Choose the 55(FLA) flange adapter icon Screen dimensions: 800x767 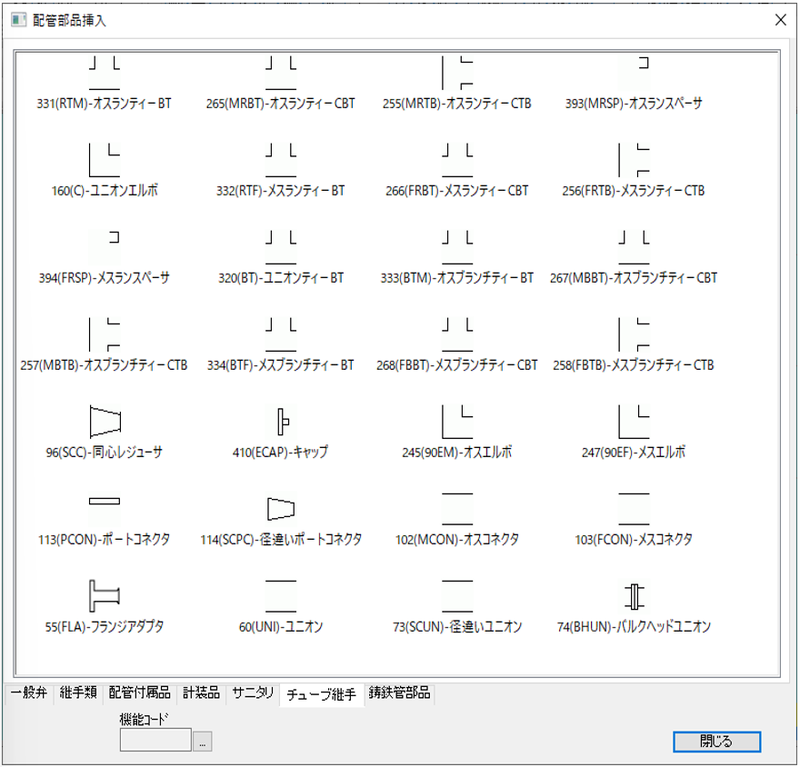pyautogui.click(x=104, y=596)
